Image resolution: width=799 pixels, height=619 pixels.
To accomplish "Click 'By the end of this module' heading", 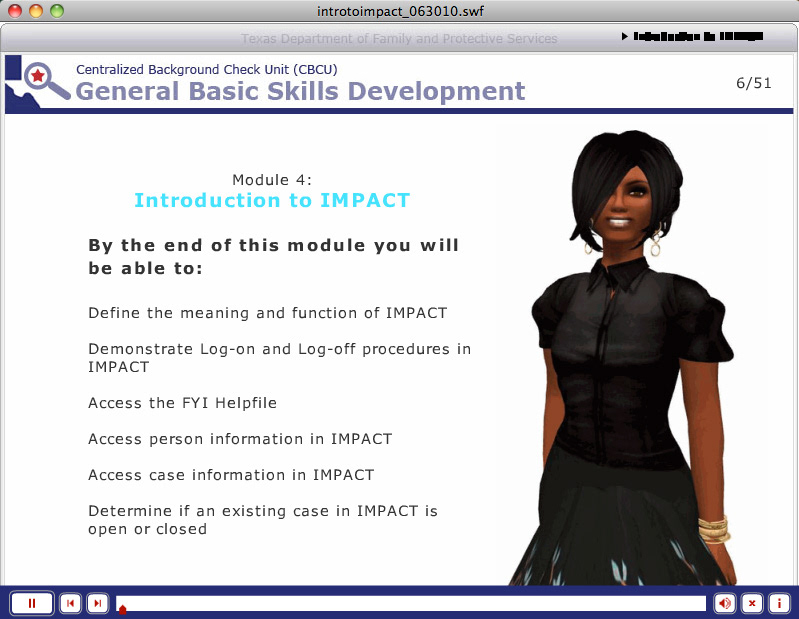I will (x=274, y=256).
